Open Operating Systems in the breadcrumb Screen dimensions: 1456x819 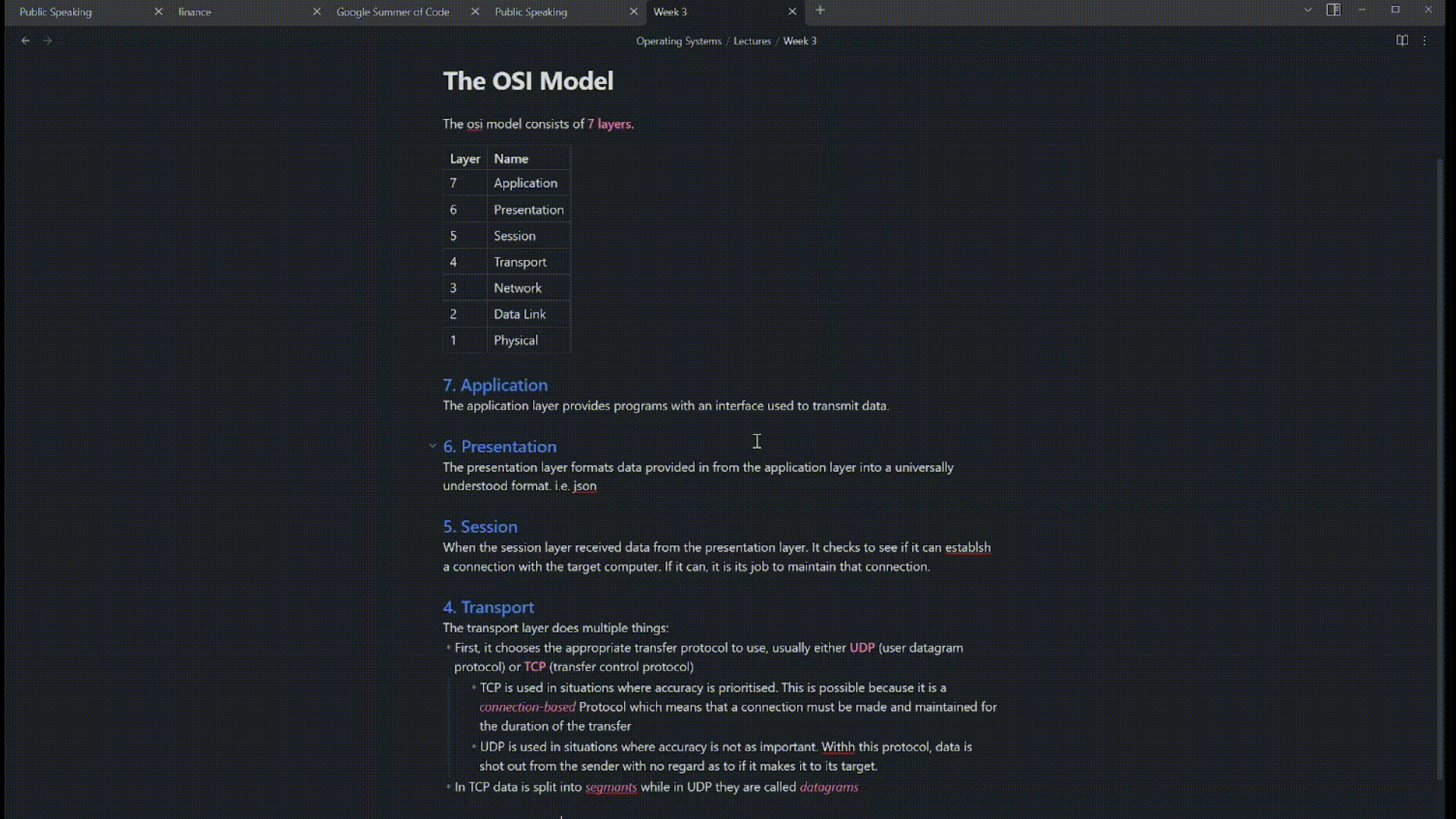coord(679,41)
